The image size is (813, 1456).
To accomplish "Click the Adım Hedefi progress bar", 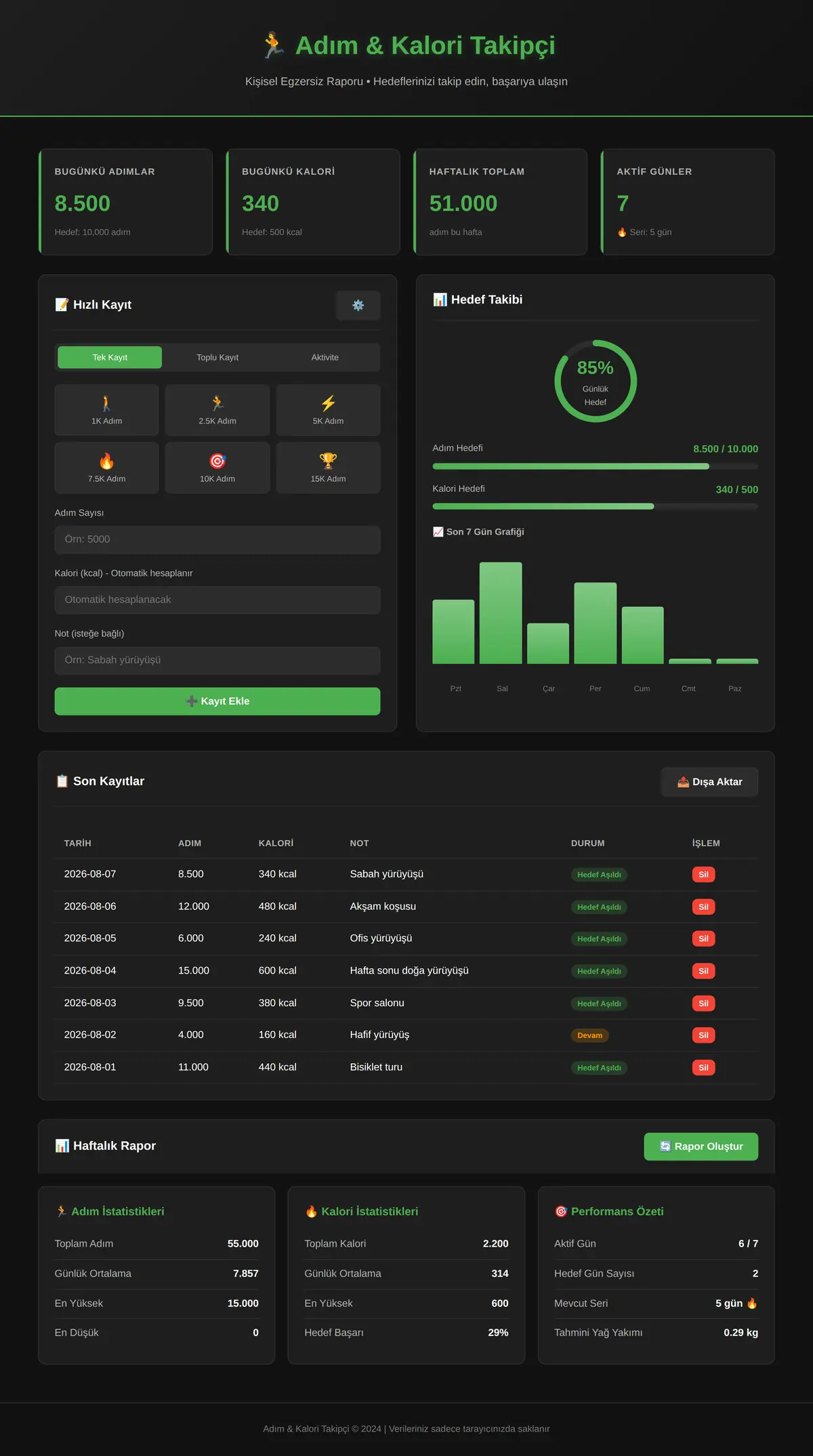I will pyautogui.click(x=596, y=466).
